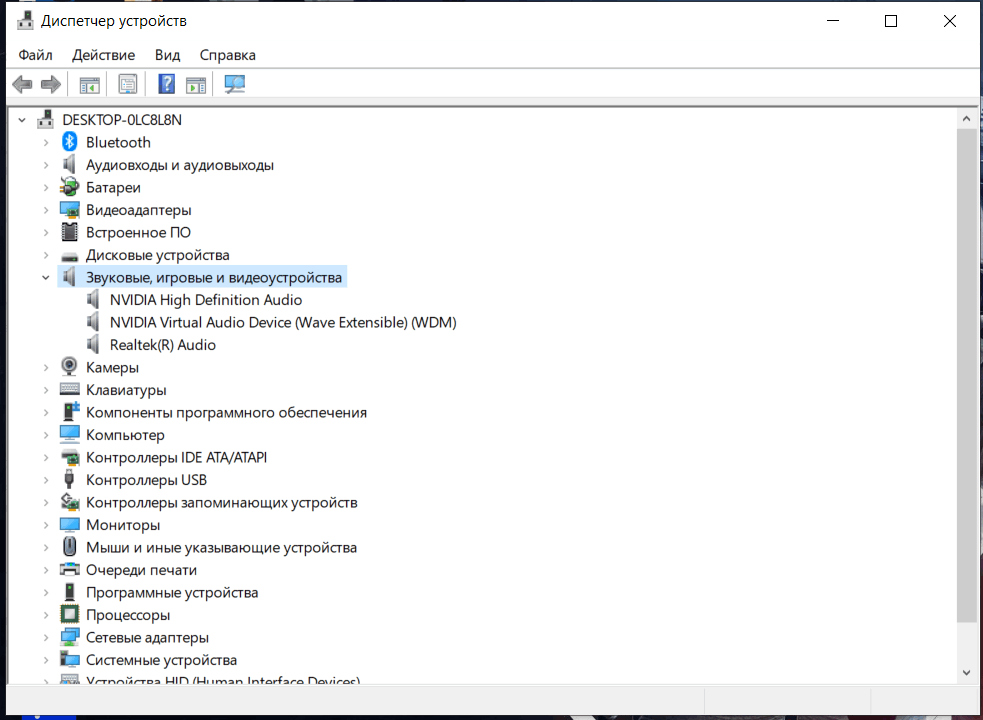
Task: Select Компьютер label
Action: coord(125,435)
